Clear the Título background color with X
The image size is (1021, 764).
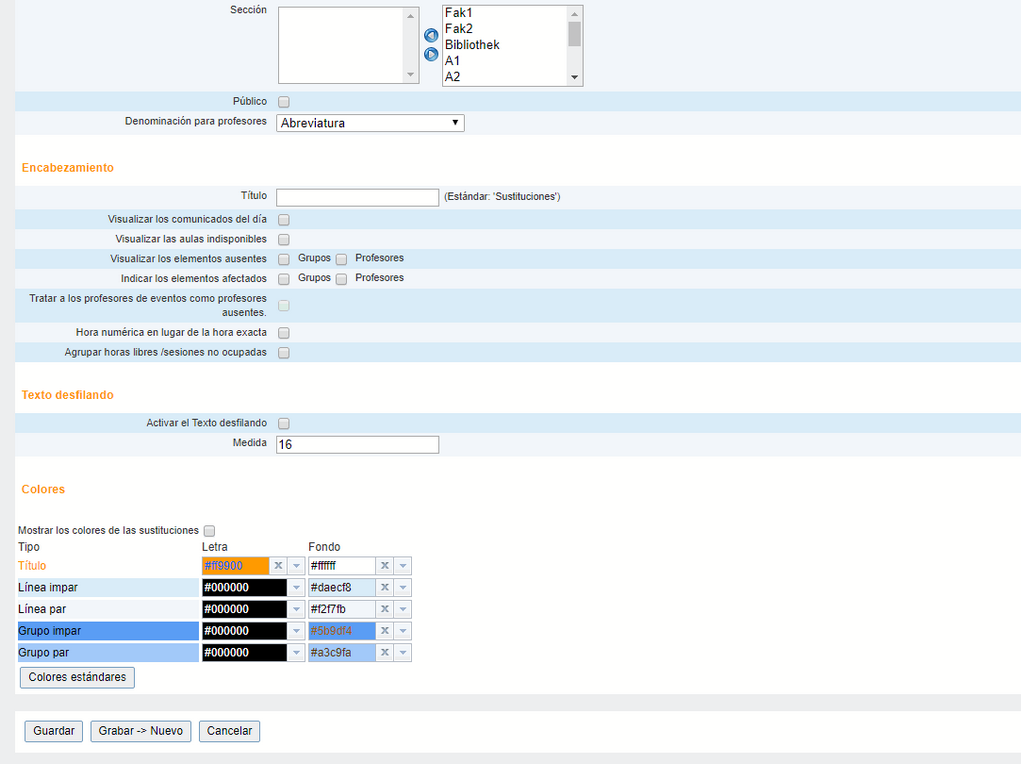coord(385,565)
